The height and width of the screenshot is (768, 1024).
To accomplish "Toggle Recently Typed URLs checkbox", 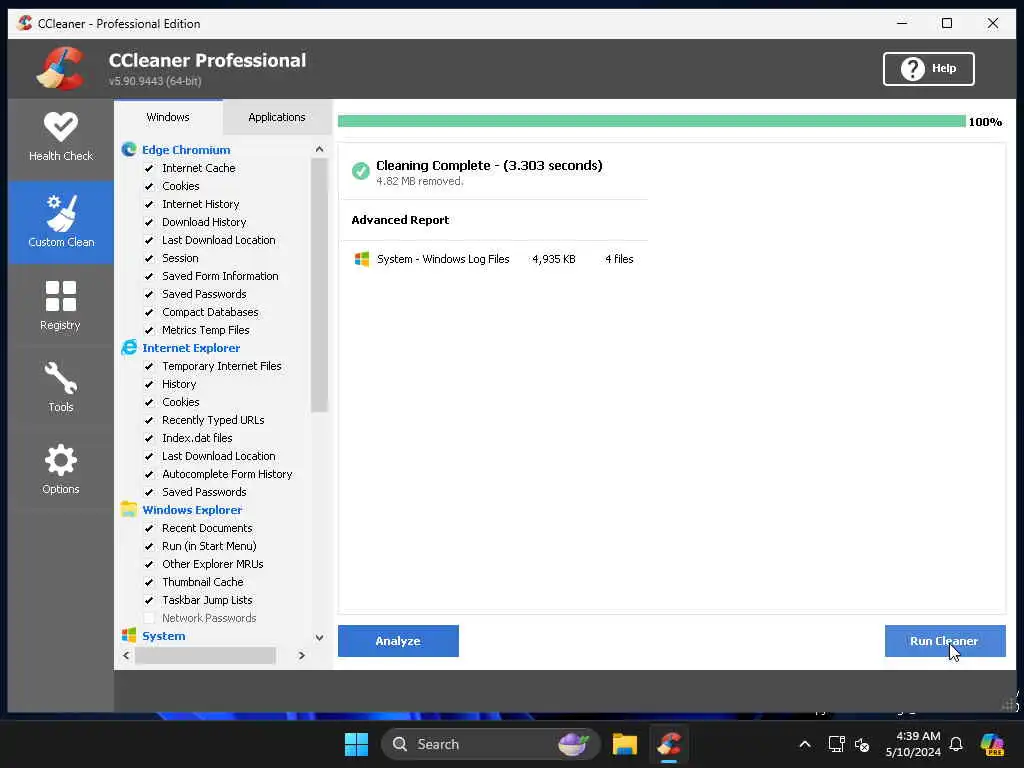I will pyautogui.click(x=149, y=421).
